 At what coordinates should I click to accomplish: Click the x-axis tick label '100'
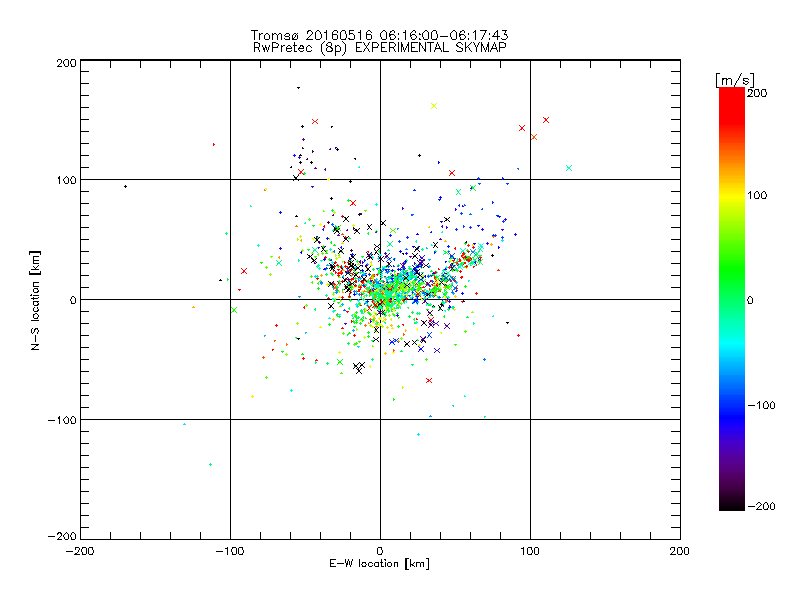click(x=530, y=551)
